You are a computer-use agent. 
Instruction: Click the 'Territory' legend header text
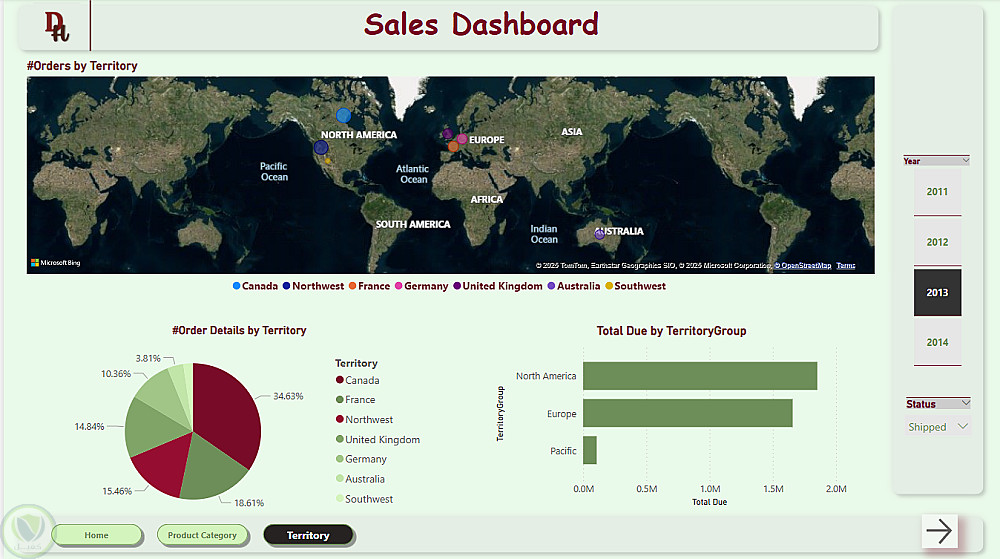click(357, 363)
